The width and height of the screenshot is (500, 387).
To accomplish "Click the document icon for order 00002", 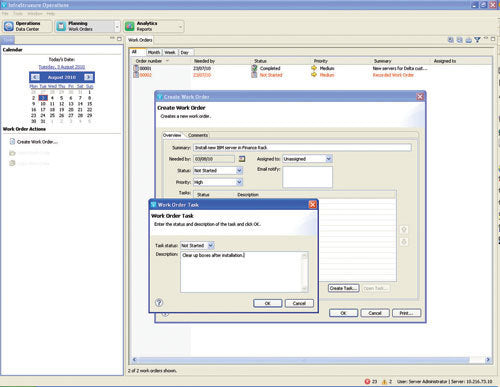I will [x=136, y=75].
